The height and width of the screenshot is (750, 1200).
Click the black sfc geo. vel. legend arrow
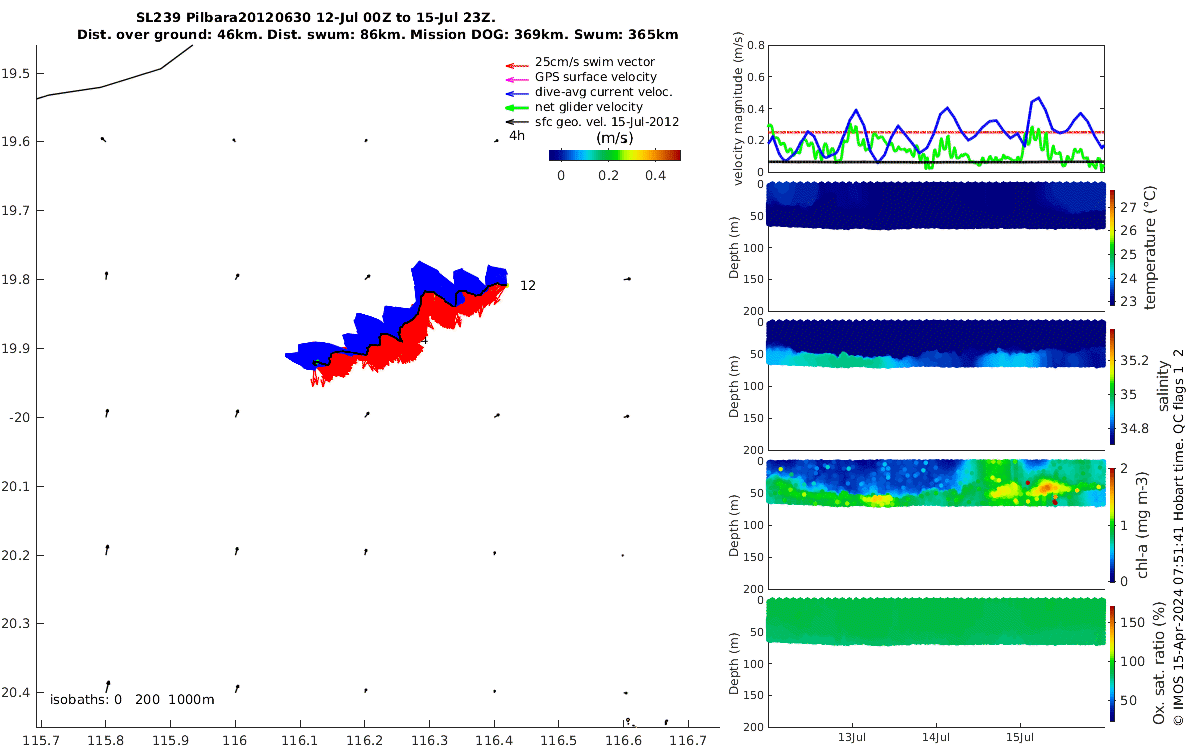[516, 122]
